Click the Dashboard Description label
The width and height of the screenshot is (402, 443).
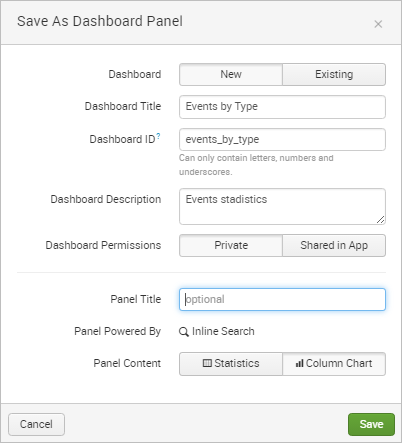106,199
